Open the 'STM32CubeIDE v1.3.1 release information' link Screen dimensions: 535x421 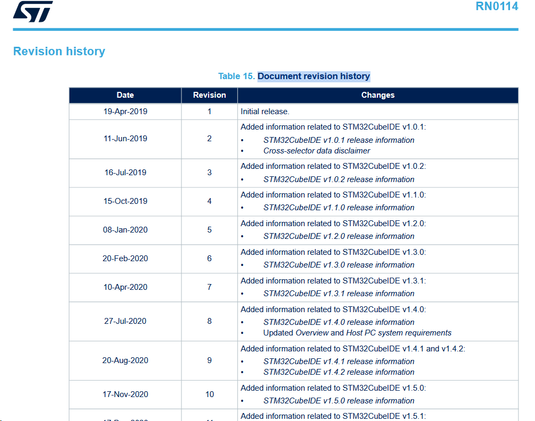pos(339,294)
